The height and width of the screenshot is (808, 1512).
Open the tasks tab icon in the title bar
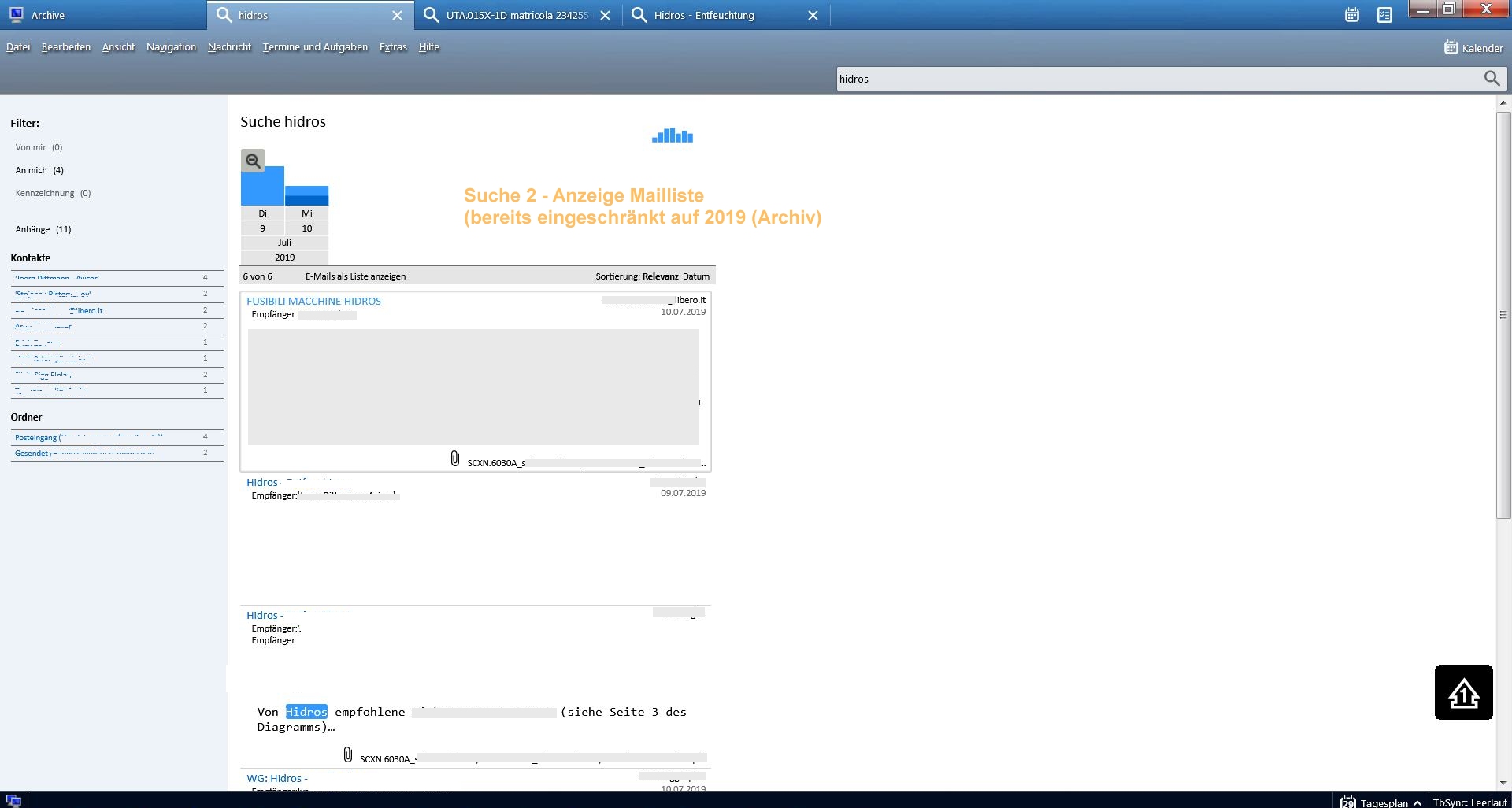tap(1384, 15)
